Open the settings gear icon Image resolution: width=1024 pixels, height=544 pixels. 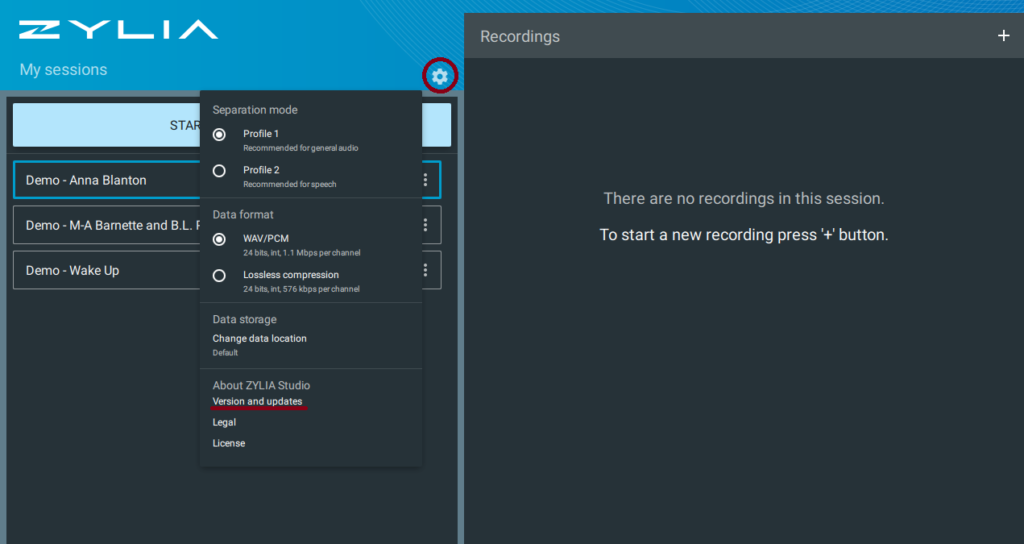(440, 76)
